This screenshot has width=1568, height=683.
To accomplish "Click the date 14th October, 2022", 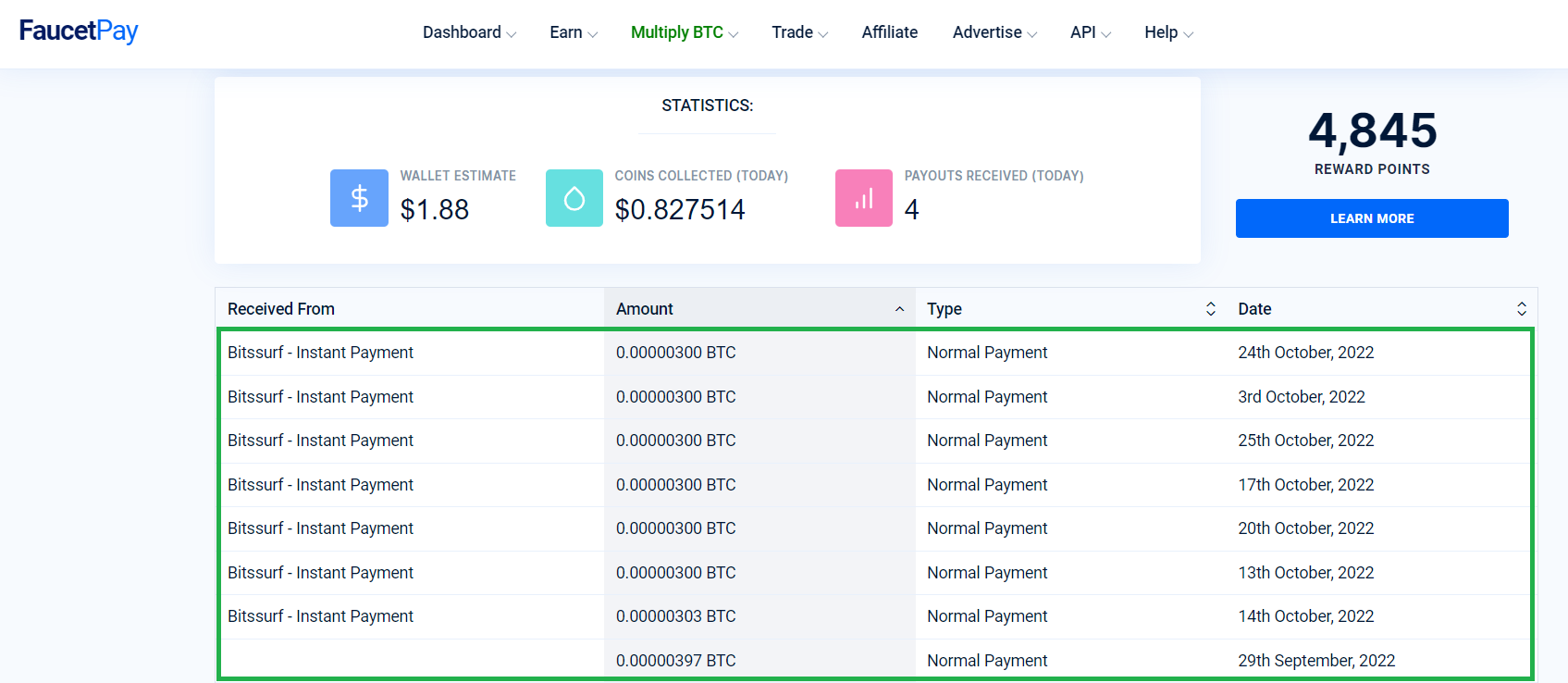I will pos(1306,616).
